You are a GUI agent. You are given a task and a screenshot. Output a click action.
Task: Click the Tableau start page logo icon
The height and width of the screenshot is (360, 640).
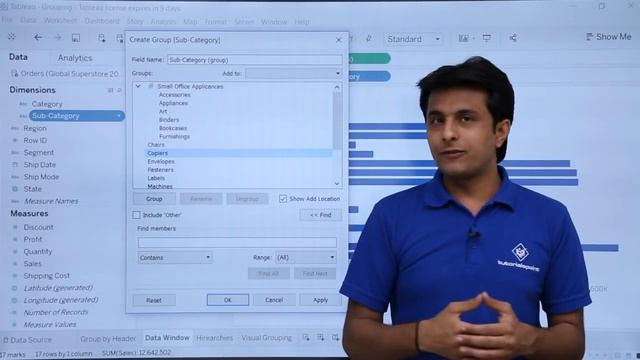coord(11,37)
